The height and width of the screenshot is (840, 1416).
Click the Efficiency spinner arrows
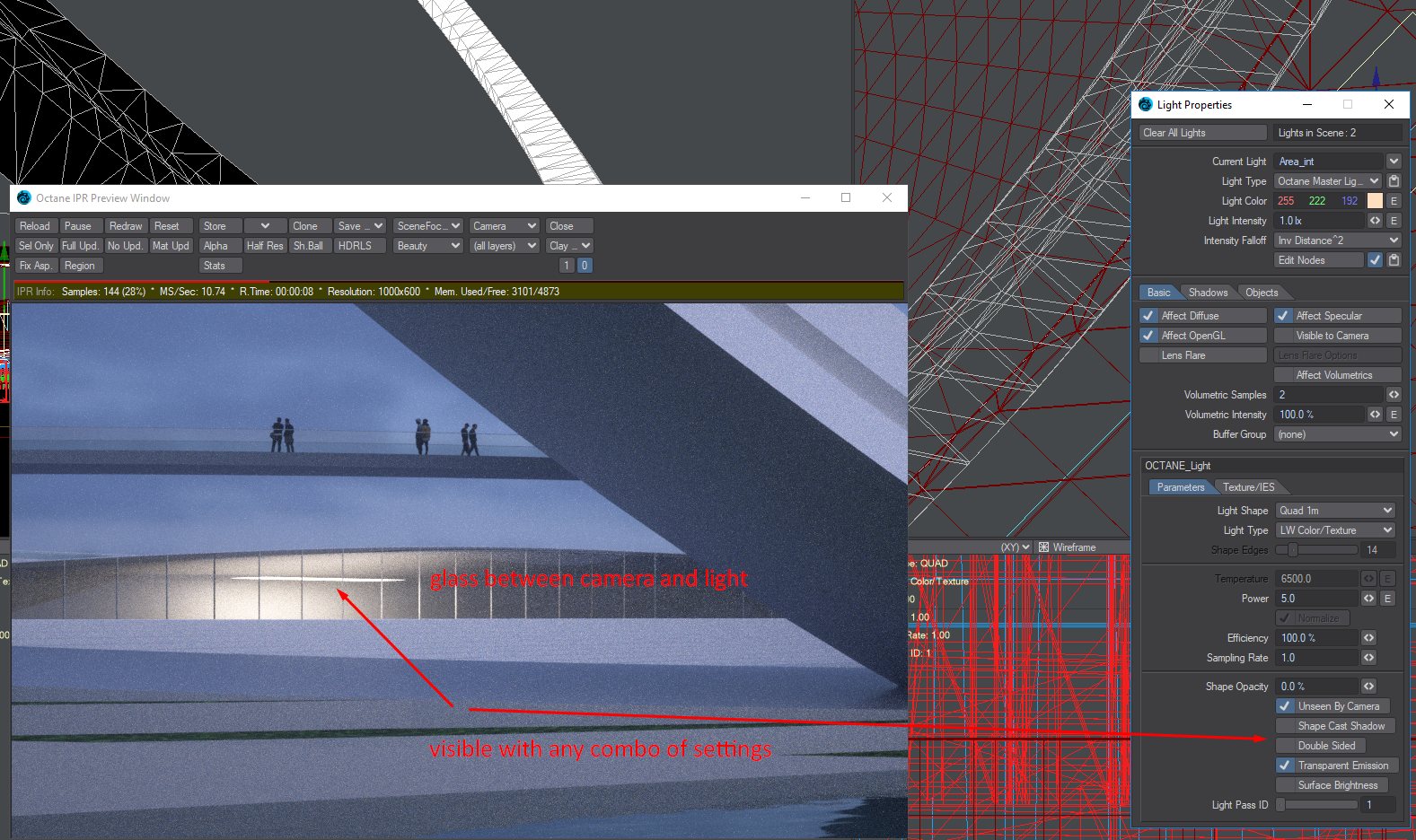coord(1368,638)
